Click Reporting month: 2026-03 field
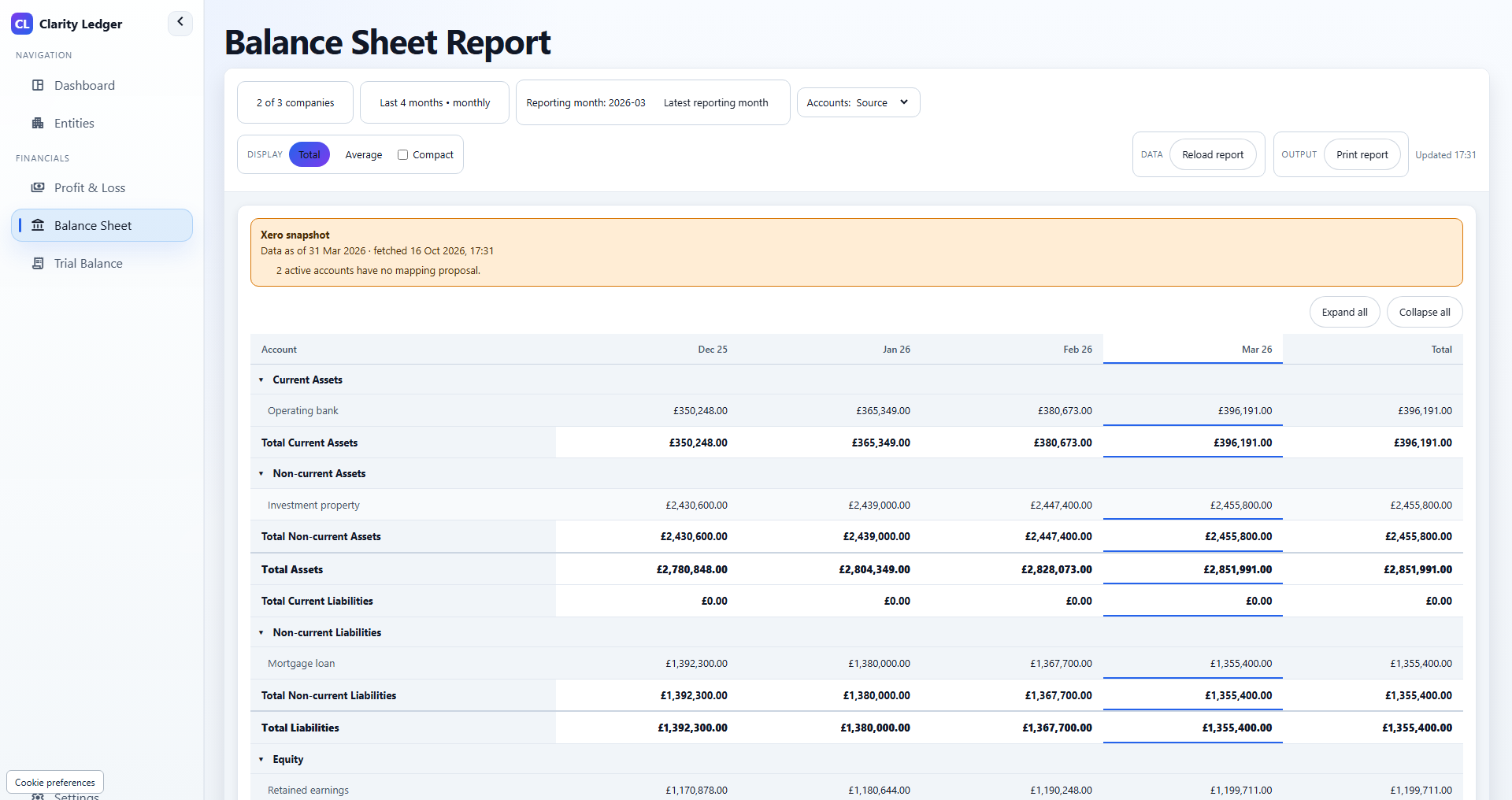Image resolution: width=1512 pixels, height=800 pixels. pos(586,102)
